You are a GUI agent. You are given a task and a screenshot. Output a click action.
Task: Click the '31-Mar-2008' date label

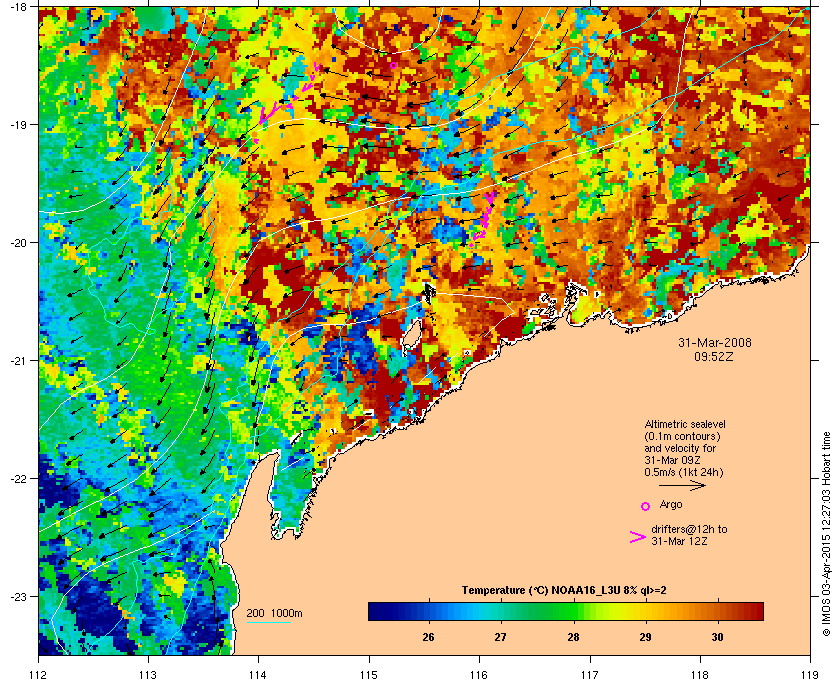coord(715,342)
